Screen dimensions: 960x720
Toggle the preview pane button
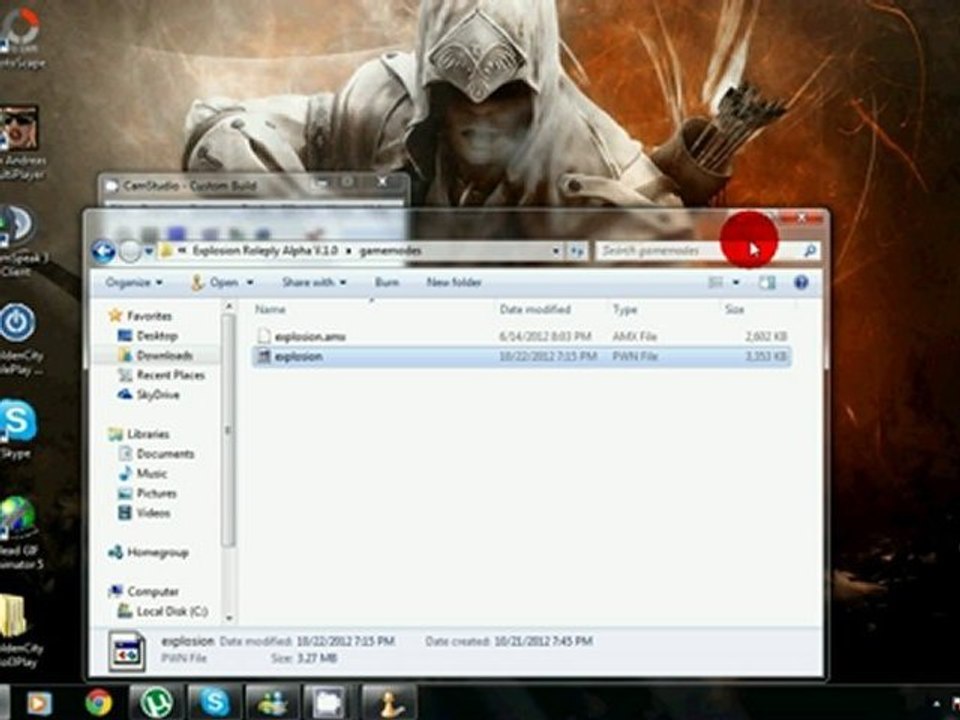click(767, 282)
